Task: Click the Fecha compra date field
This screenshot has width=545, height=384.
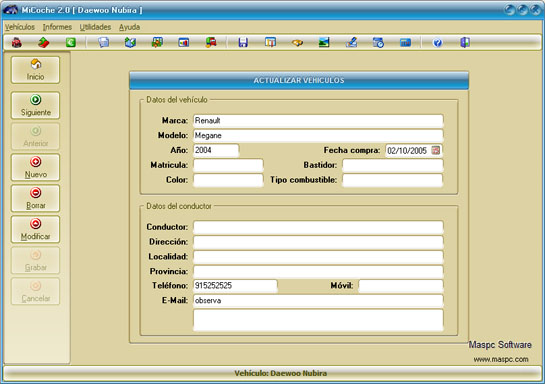Action: [414, 150]
